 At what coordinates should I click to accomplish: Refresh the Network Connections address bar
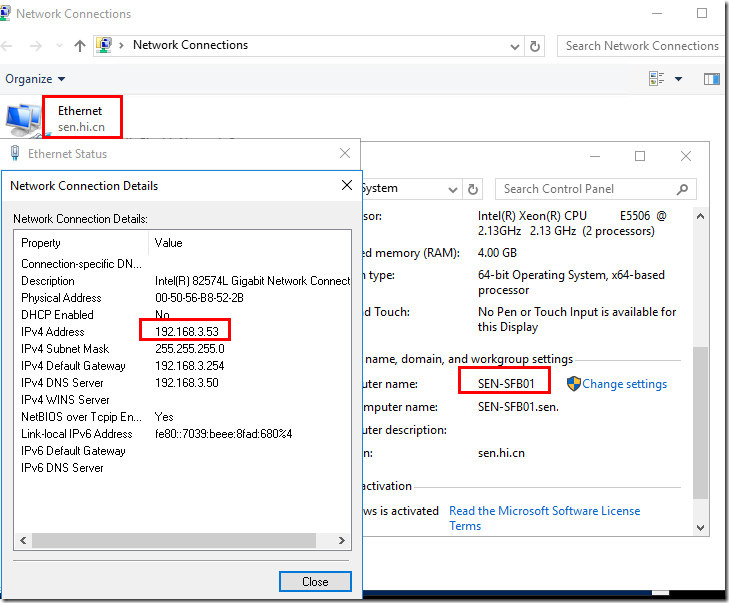click(x=535, y=46)
